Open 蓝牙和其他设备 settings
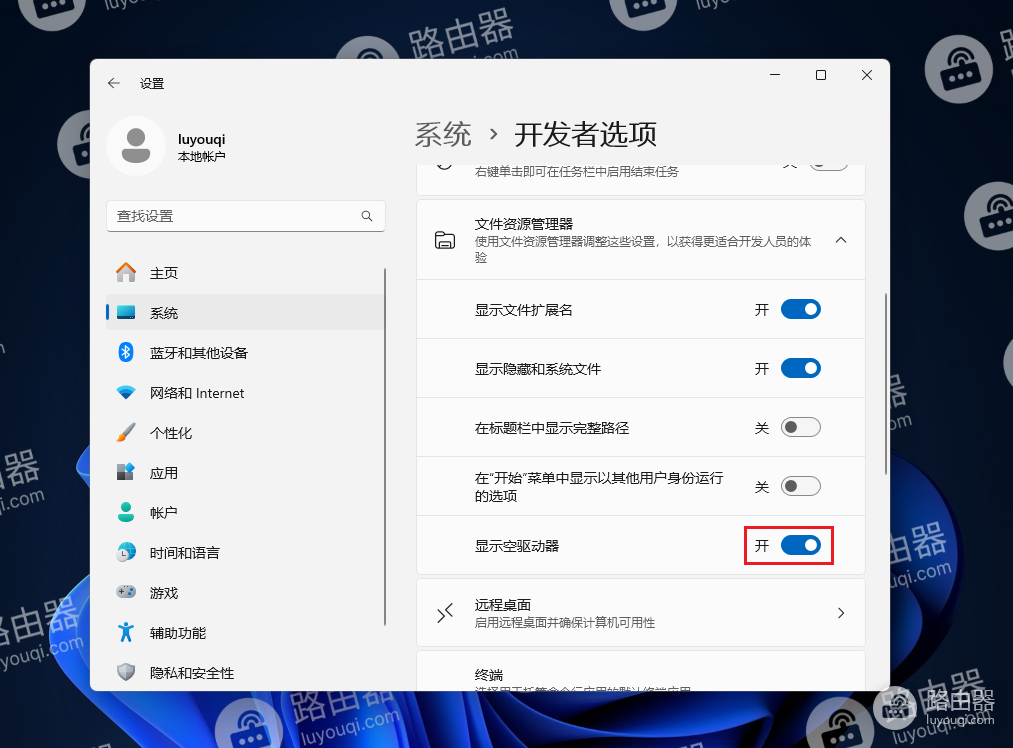Image resolution: width=1013 pixels, height=748 pixels. tap(245, 353)
